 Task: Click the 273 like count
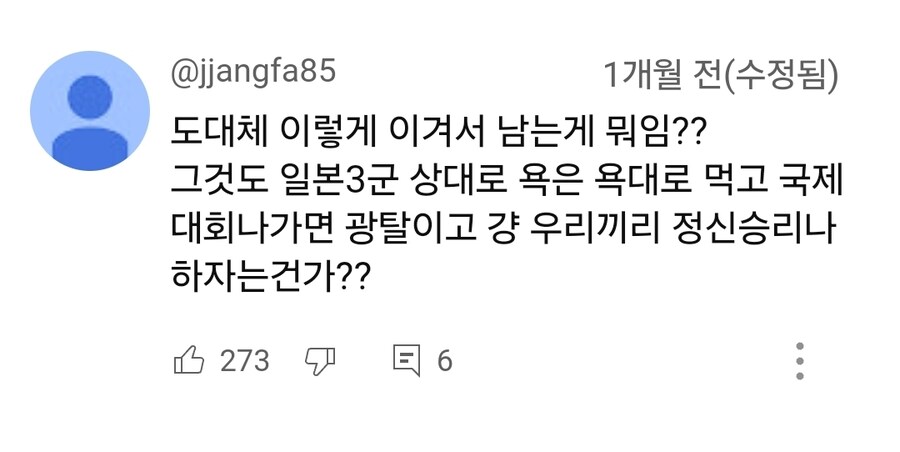pyautogui.click(x=244, y=360)
